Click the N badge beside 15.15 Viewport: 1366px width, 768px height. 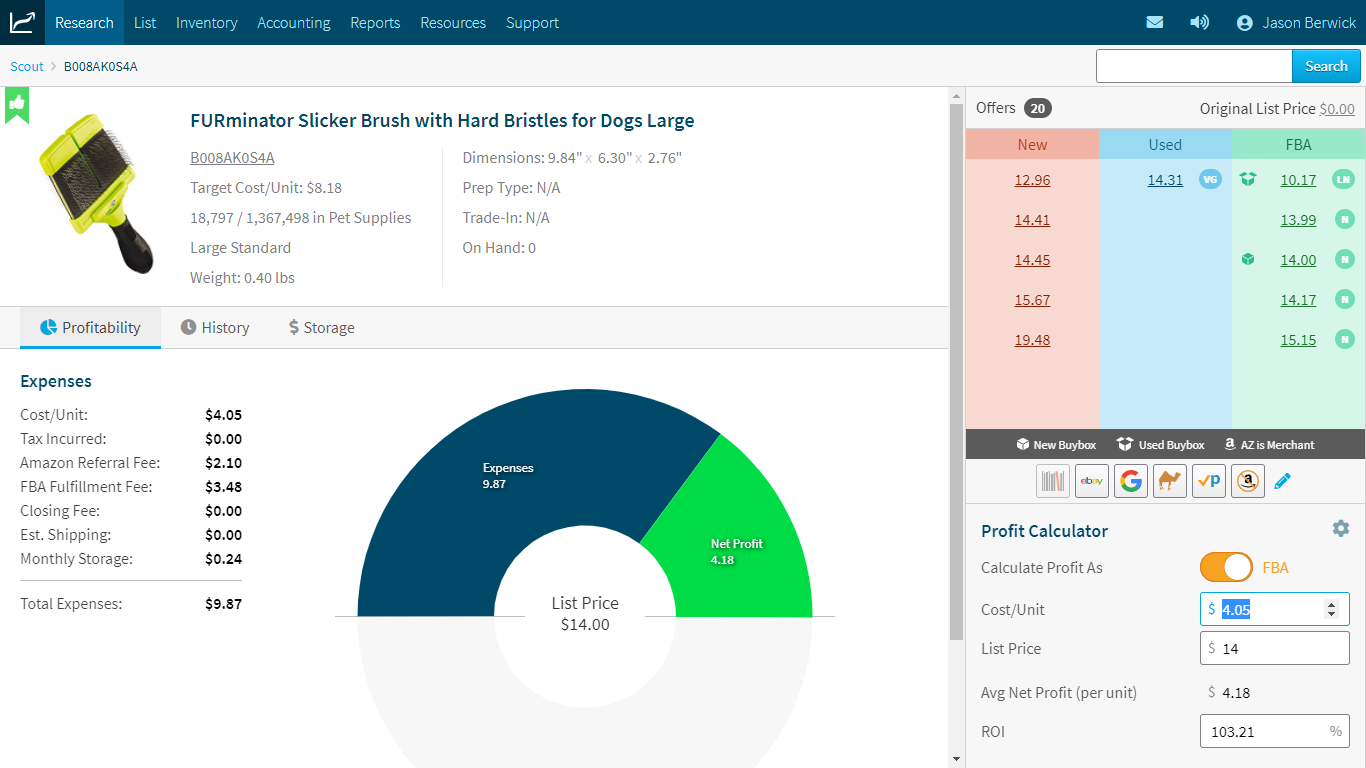click(1345, 339)
